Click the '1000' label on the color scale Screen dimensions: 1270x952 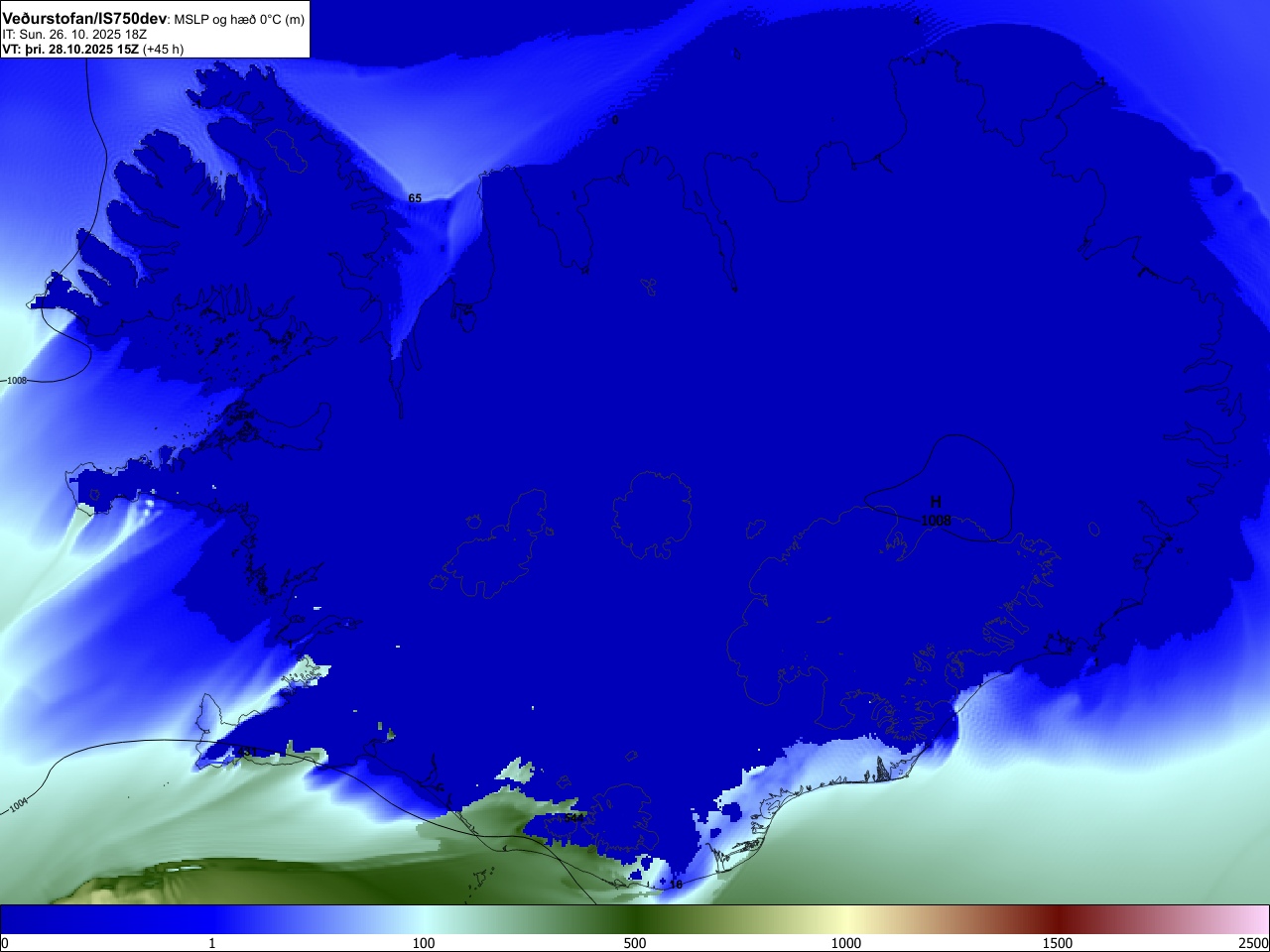(846, 943)
